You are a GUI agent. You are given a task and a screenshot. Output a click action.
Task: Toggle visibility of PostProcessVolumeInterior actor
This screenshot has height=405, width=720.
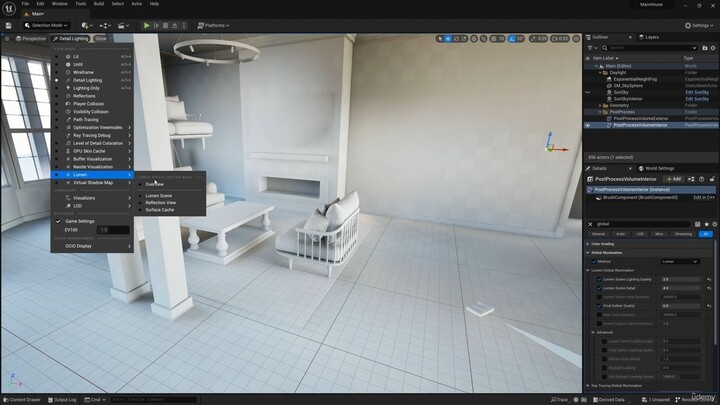point(587,125)
